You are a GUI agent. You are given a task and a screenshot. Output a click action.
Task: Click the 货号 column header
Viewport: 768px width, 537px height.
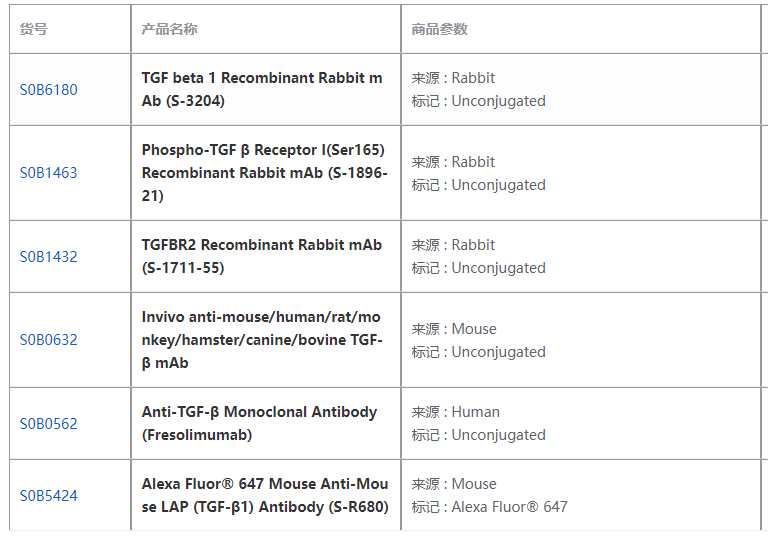pyautogui.click(x=34, y=29)
